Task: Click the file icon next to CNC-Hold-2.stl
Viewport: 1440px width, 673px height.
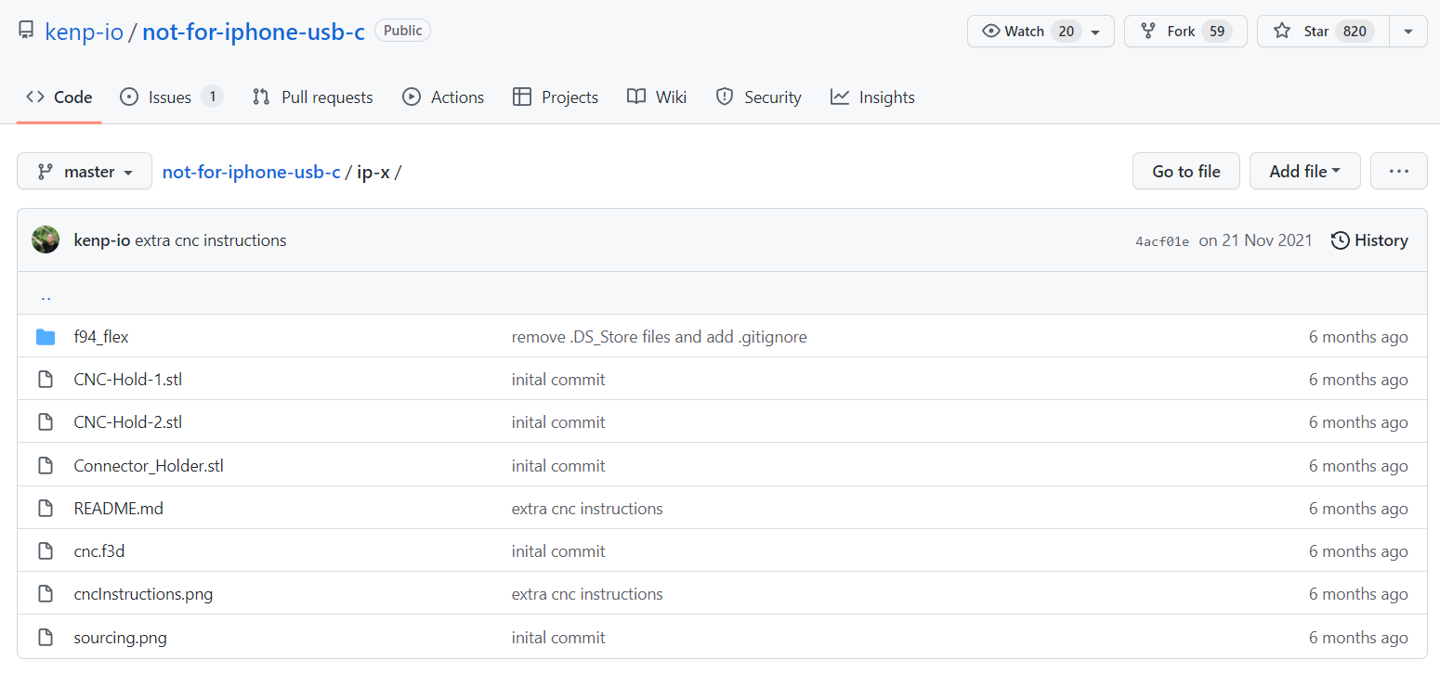Action: click(45, 422)
